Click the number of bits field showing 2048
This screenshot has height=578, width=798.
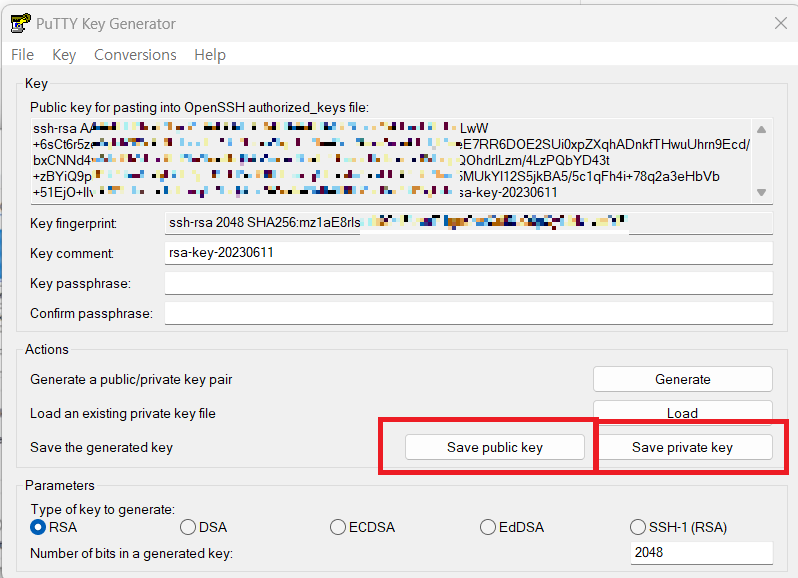click(702, 553)
